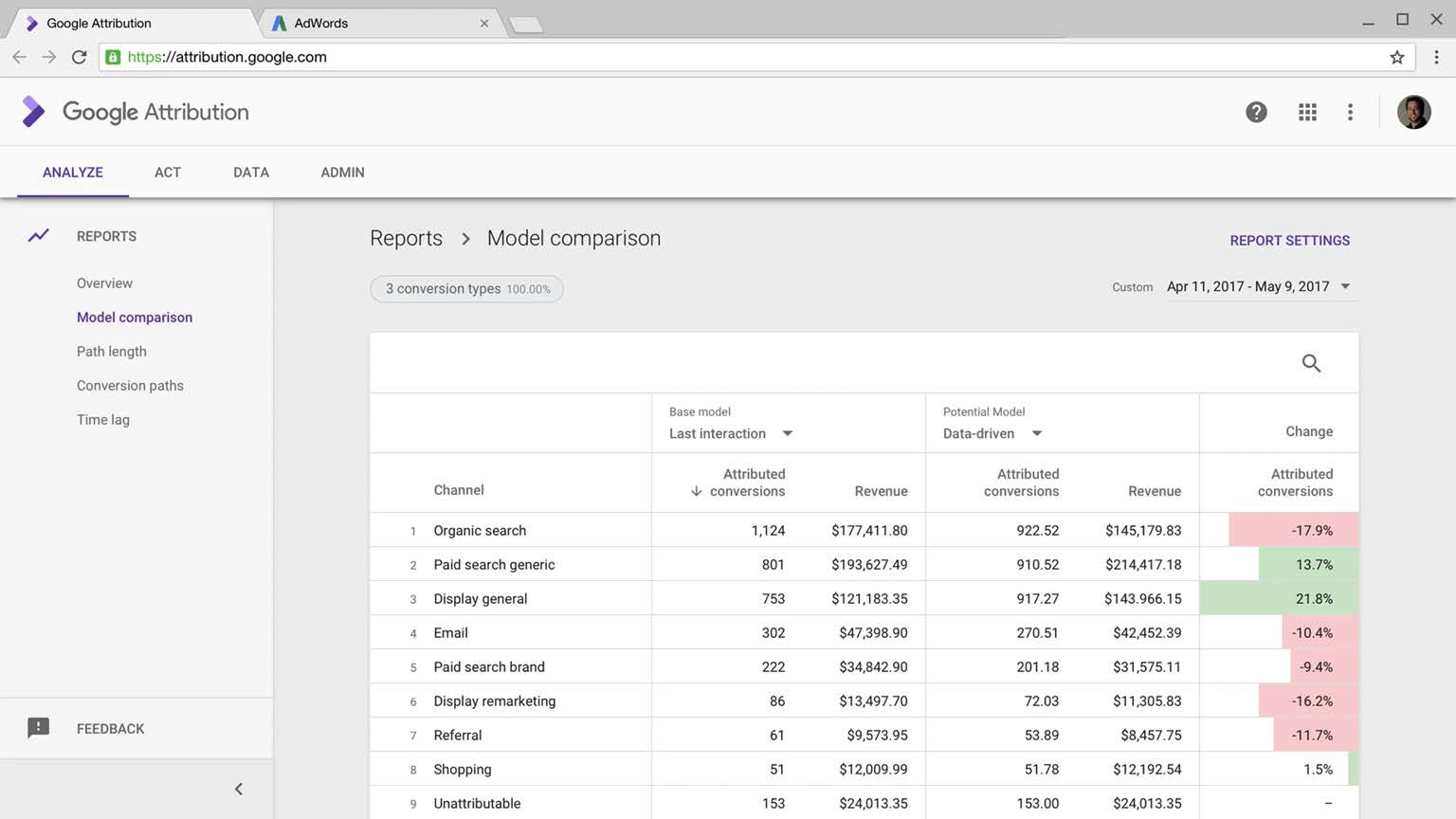Click the $214,417.18 revenue cell
1456x819 pixels.
1143,564
